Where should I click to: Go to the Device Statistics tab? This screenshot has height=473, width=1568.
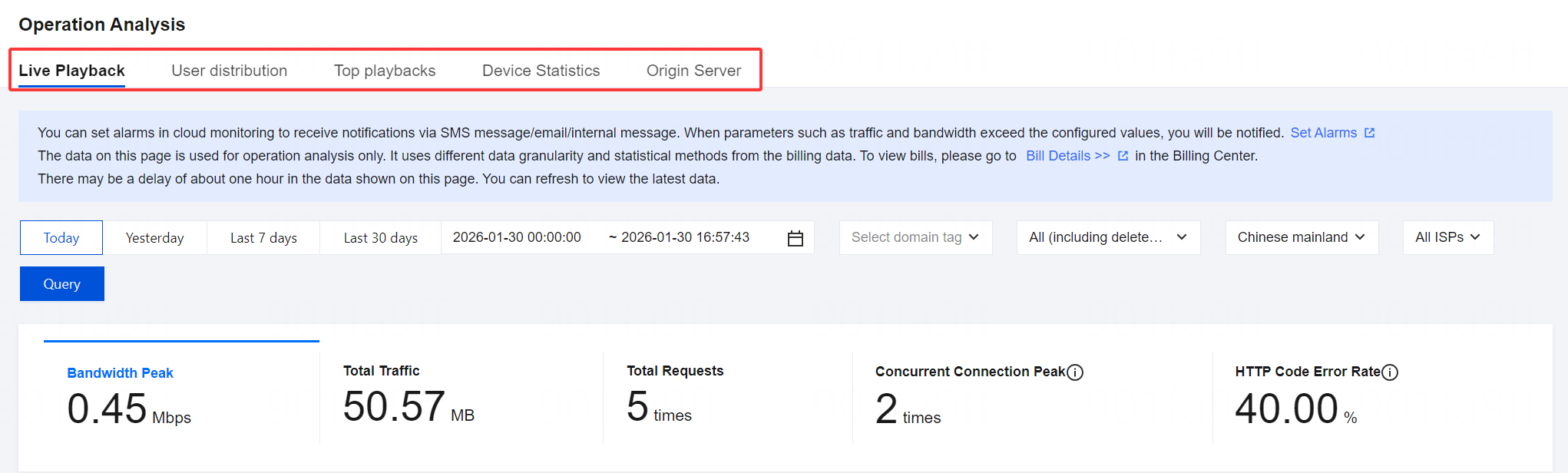click(541, 71)
